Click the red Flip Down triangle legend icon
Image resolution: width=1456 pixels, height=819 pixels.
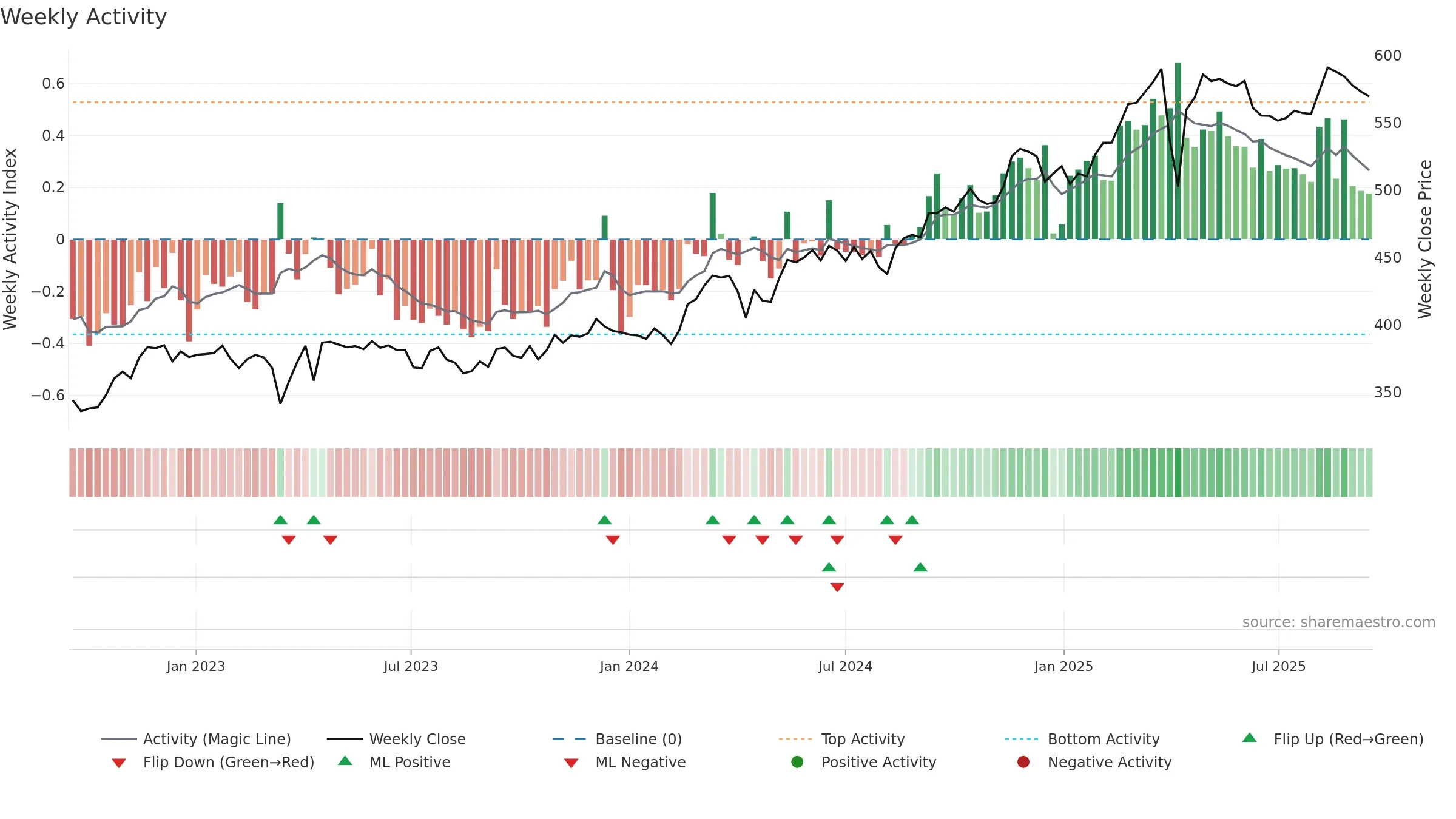[119, 763]
